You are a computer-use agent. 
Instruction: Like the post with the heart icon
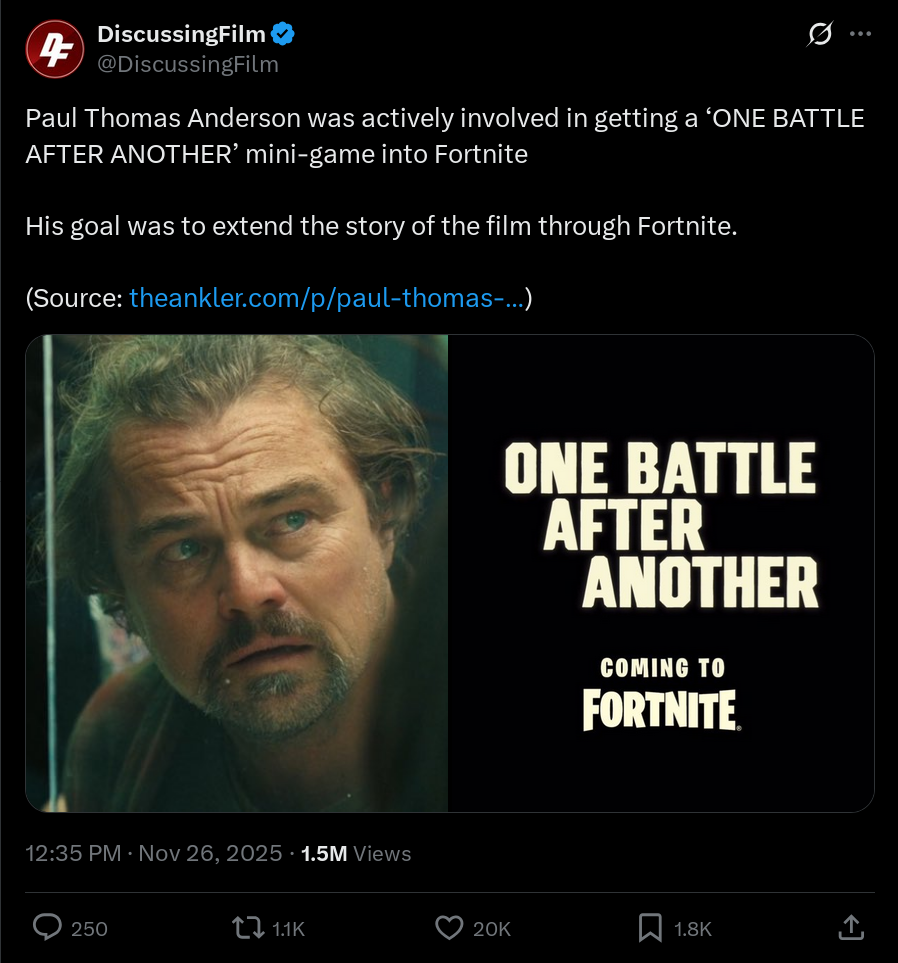click(x=450, y=928)
